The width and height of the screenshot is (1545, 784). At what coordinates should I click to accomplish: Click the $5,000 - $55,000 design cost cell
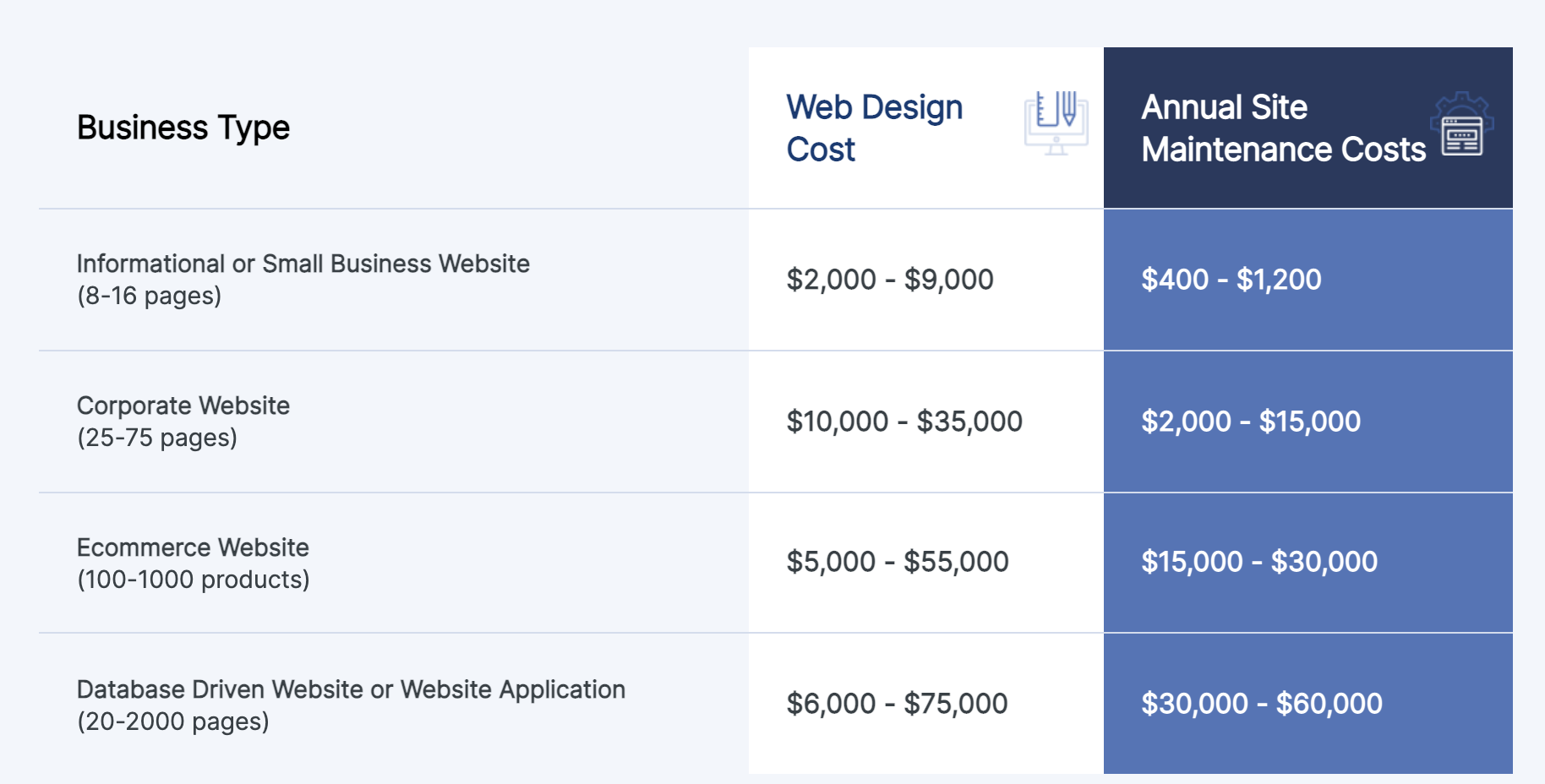[x=898, y=562]
